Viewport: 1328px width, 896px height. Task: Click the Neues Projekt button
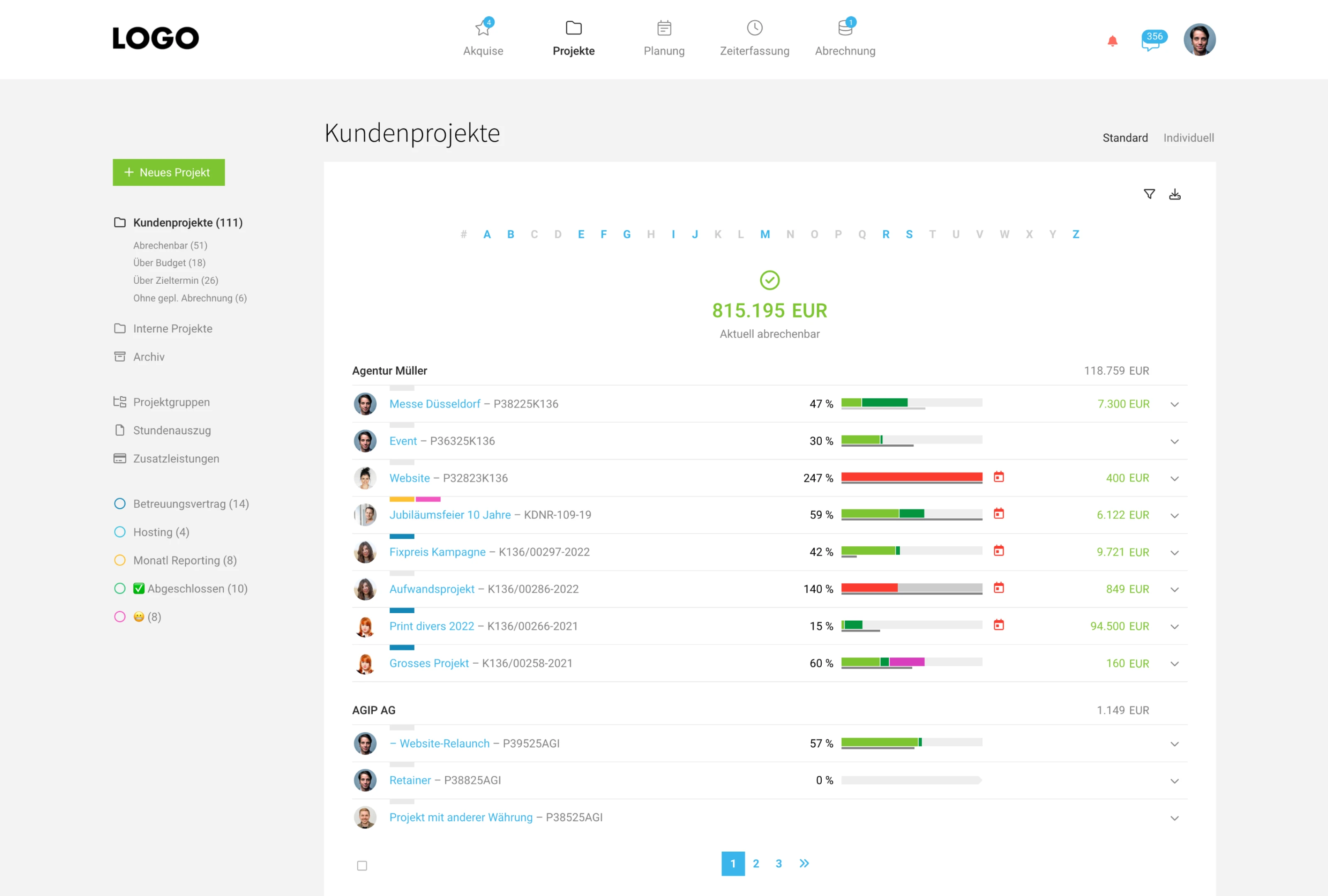(x=168, y=173)
